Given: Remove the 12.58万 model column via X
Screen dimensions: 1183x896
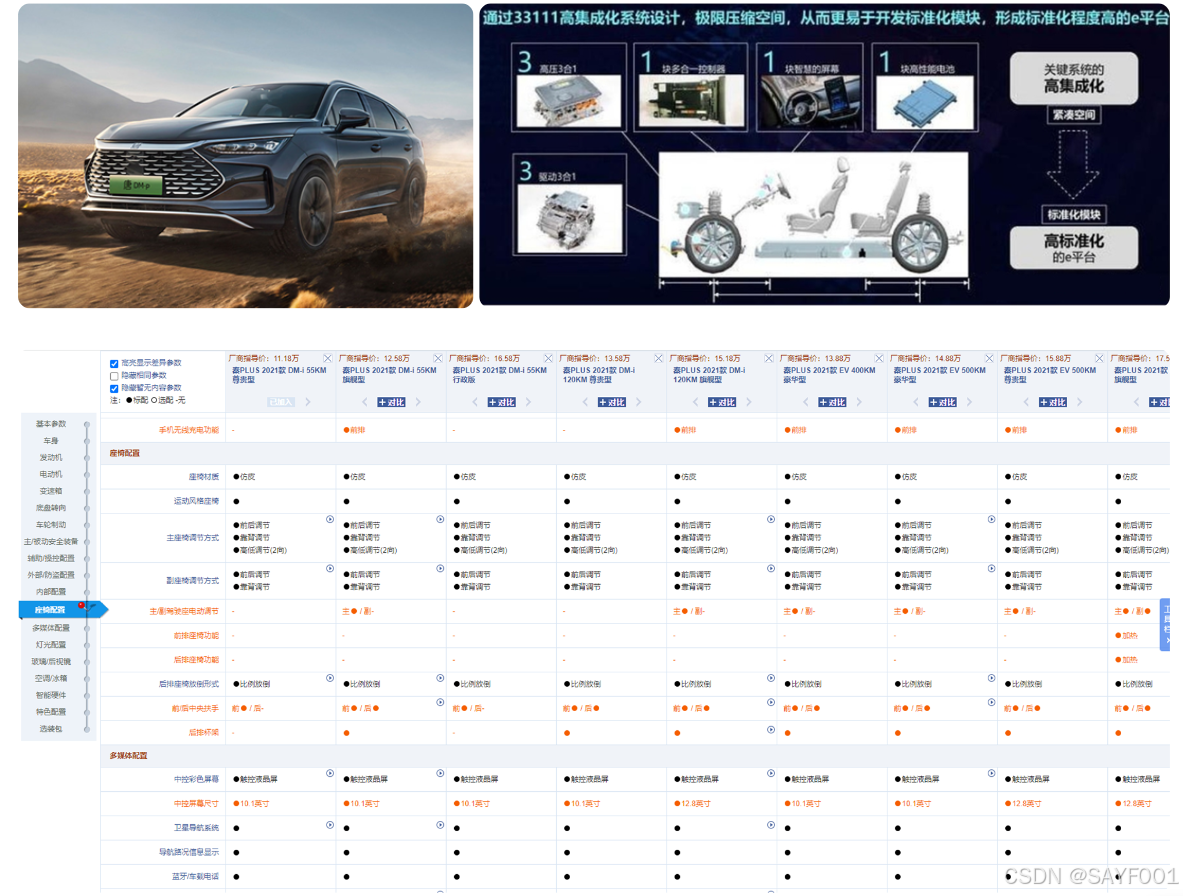Looking at the screenshot, I should coord(438,358).
